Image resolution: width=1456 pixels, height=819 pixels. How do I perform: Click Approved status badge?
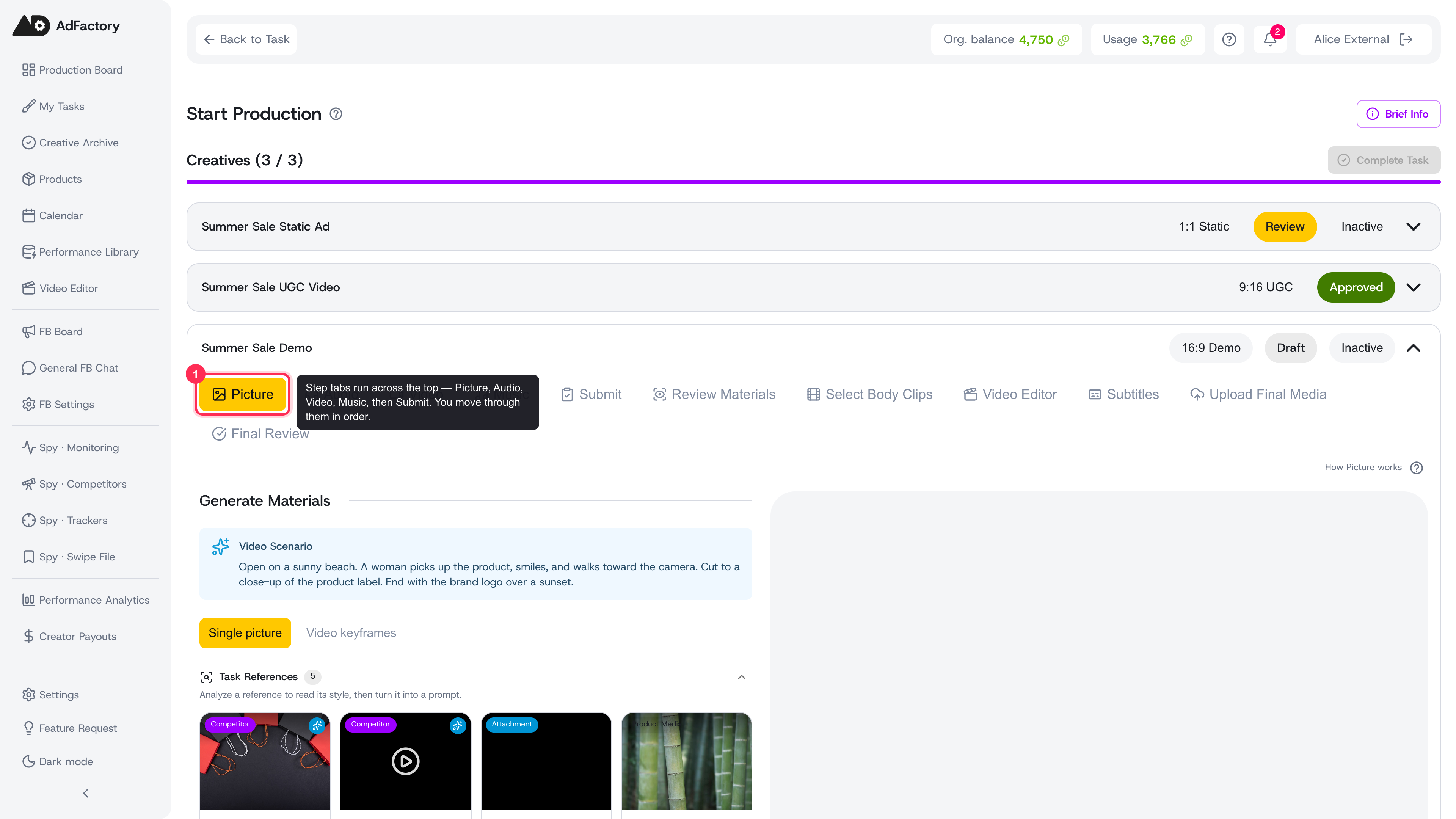1356,288
